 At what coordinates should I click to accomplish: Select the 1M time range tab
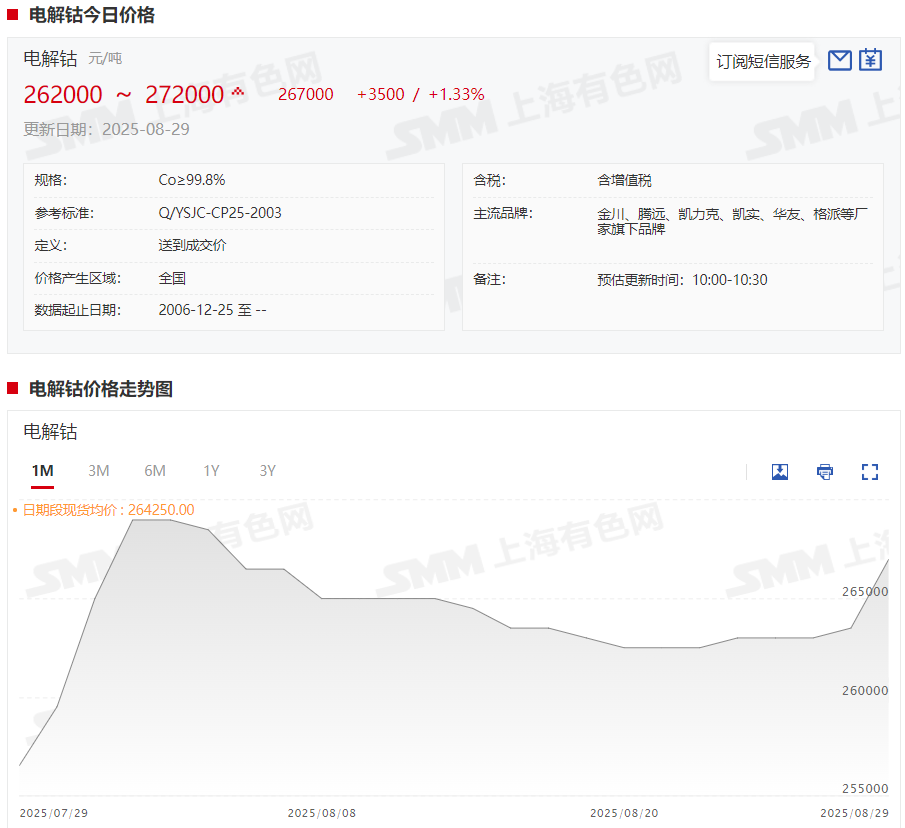[42, 471]
